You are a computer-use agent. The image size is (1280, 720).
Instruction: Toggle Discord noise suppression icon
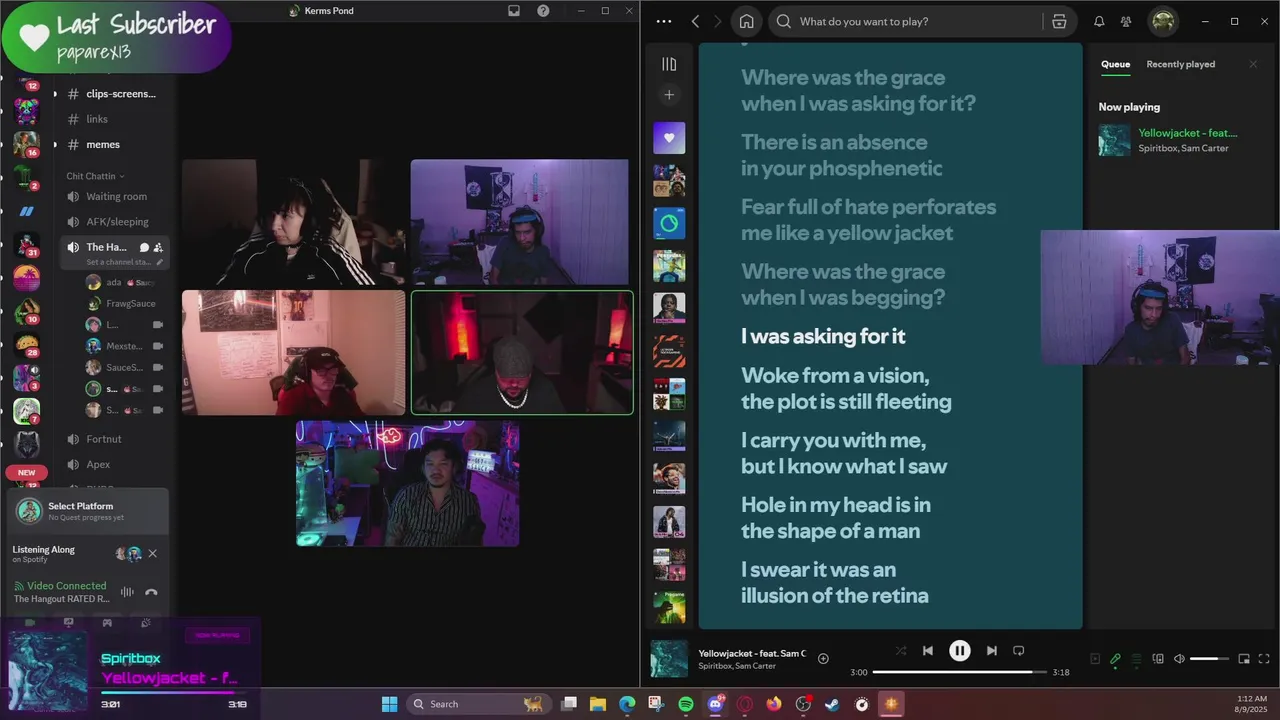coord(127,592)
